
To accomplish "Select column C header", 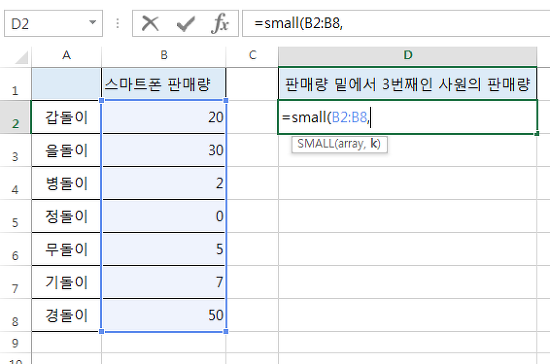I will click(x=252, y=55).
